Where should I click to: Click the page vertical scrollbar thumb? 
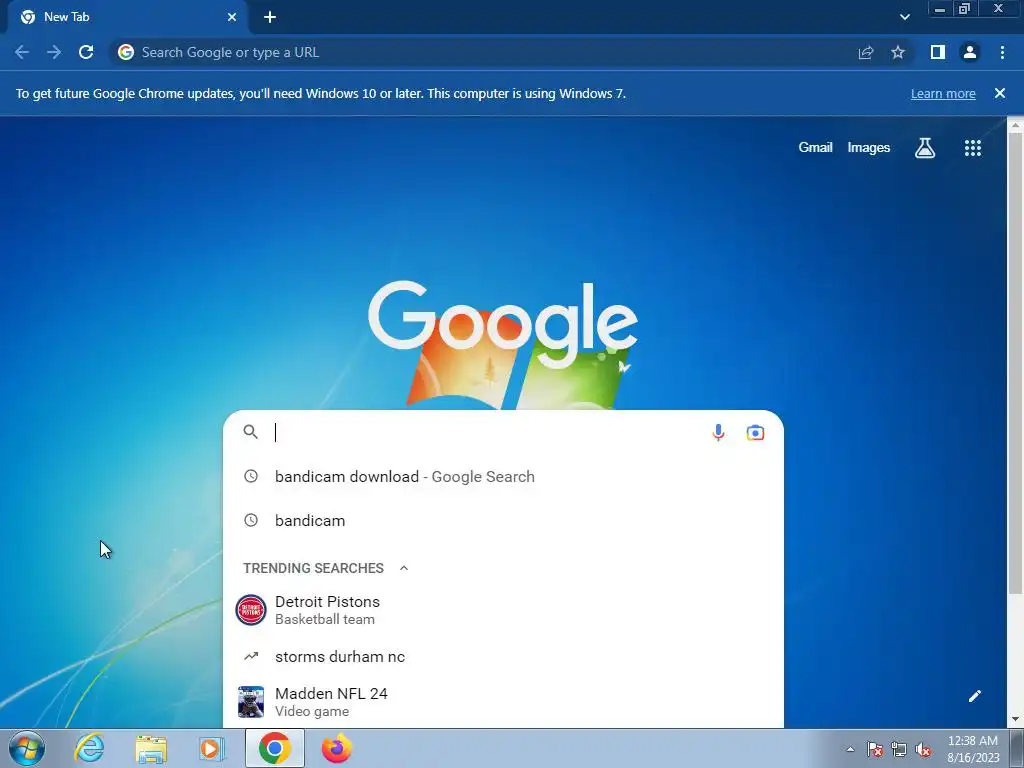[x=1015, y=364]
